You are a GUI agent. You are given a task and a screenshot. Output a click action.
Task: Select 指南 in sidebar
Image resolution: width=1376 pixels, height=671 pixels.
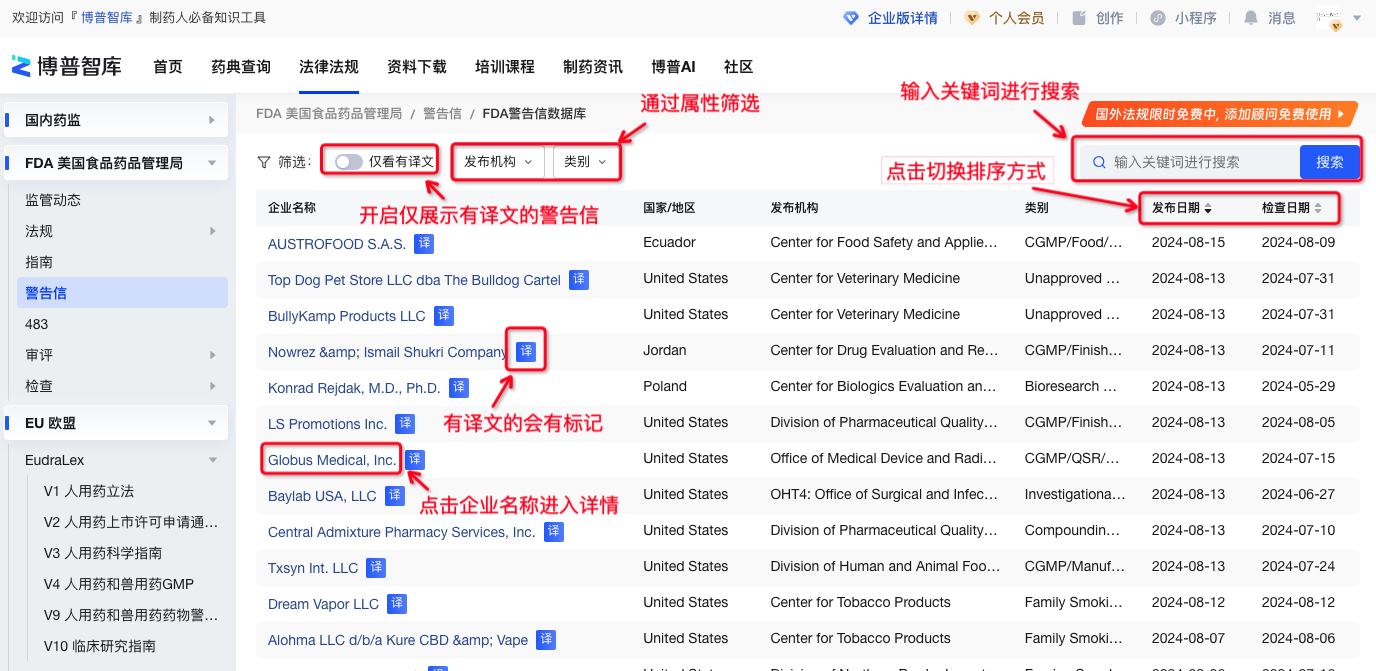(39, 262)
